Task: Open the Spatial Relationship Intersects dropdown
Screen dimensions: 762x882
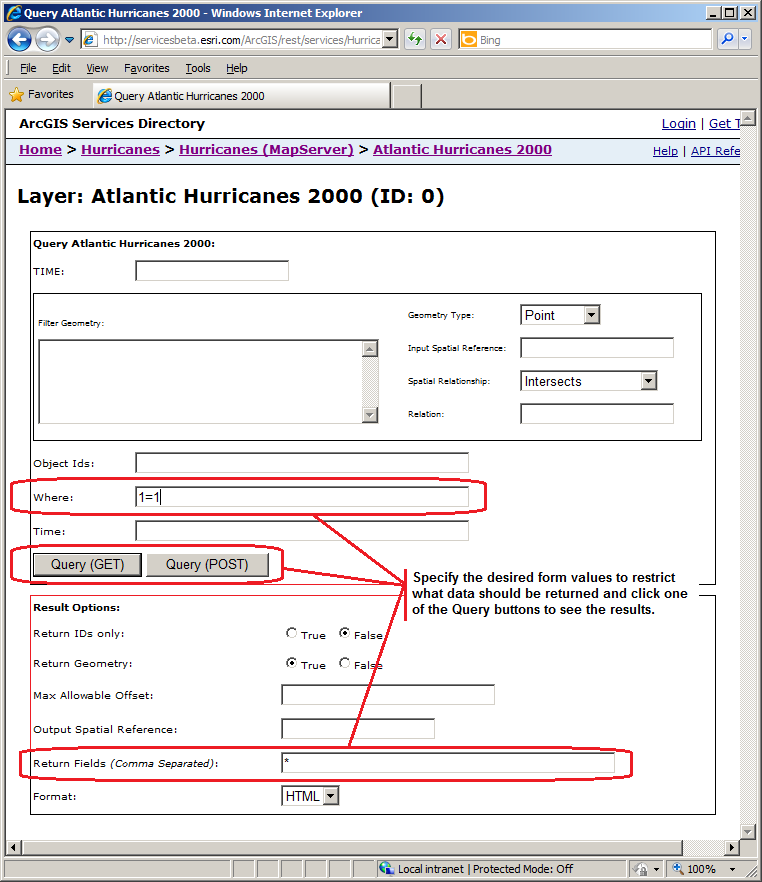Action: [x=589, y=381]
